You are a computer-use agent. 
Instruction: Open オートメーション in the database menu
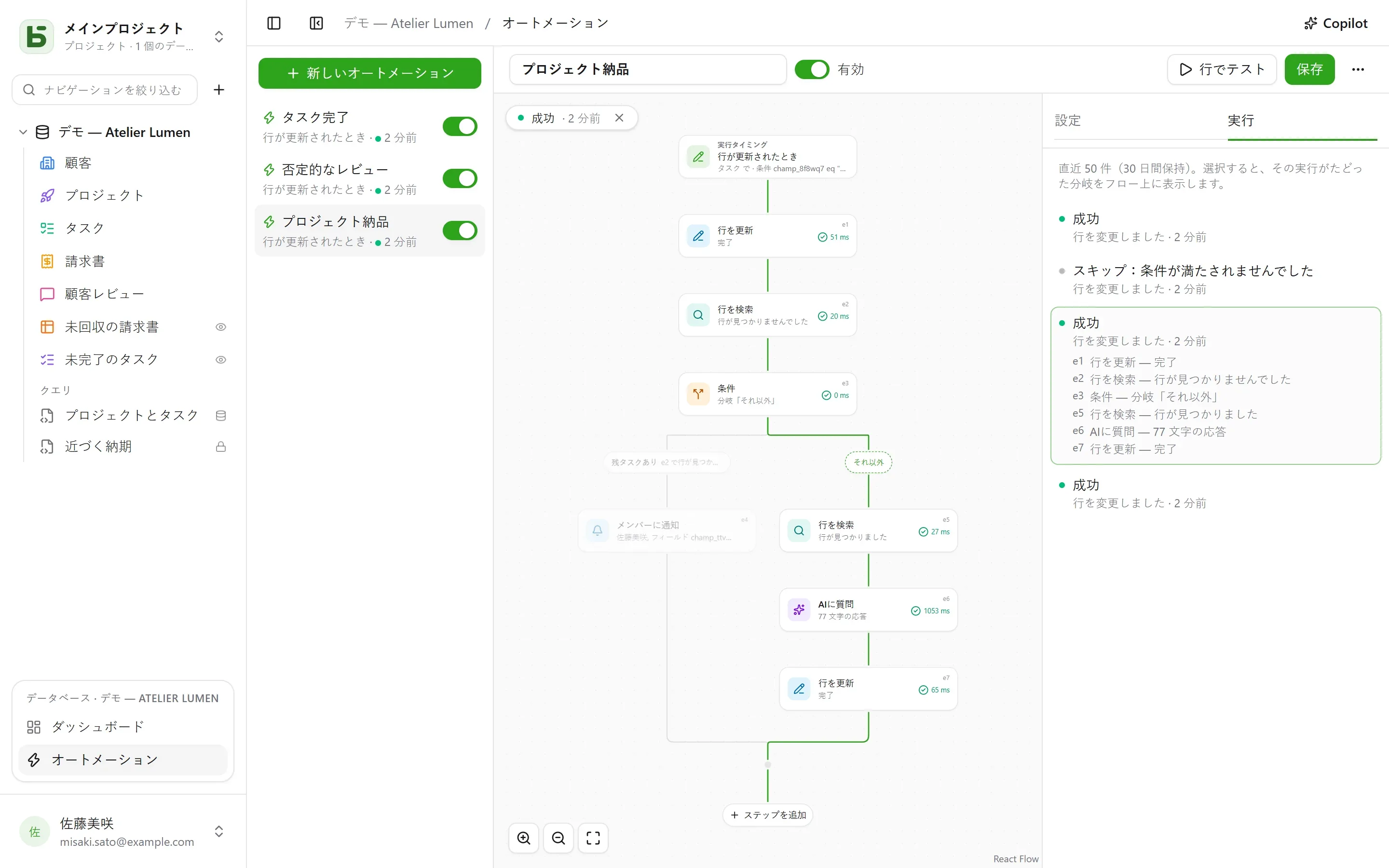click(x=123, y=759)
